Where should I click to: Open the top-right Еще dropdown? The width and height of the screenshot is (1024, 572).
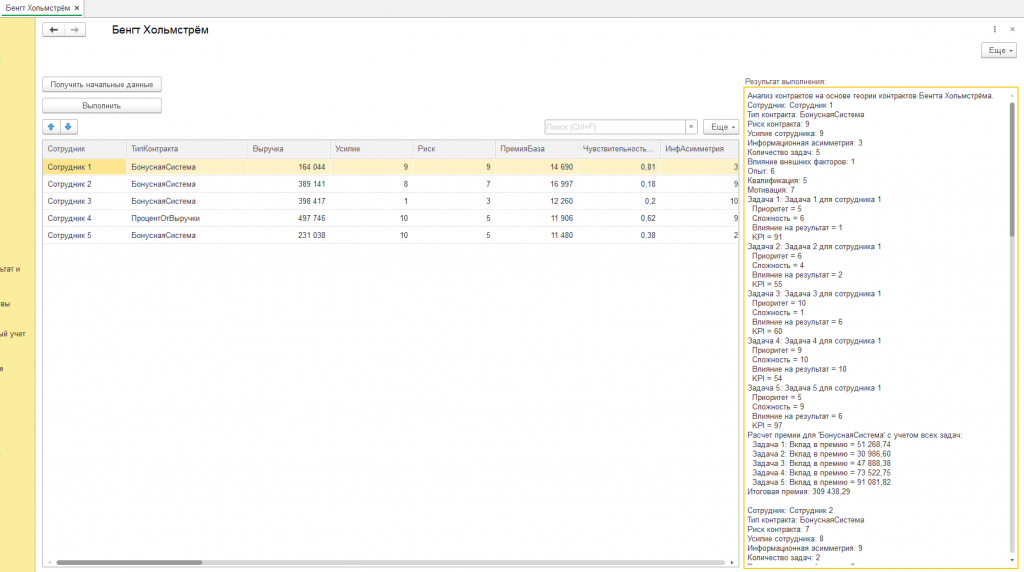[x=999, y=50]
